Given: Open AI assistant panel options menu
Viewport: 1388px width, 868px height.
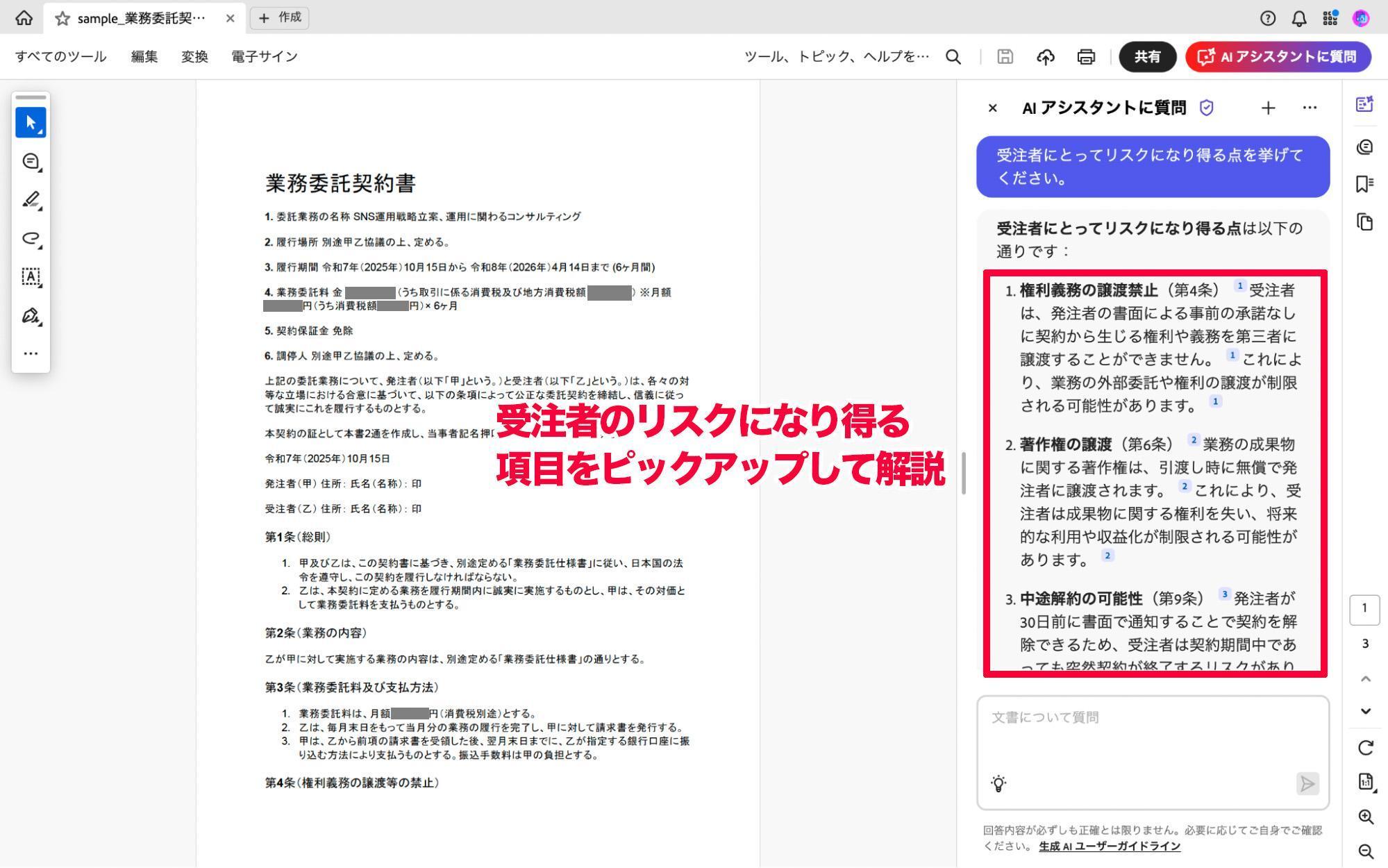Looking at the screenshot, I should 1310,108.
